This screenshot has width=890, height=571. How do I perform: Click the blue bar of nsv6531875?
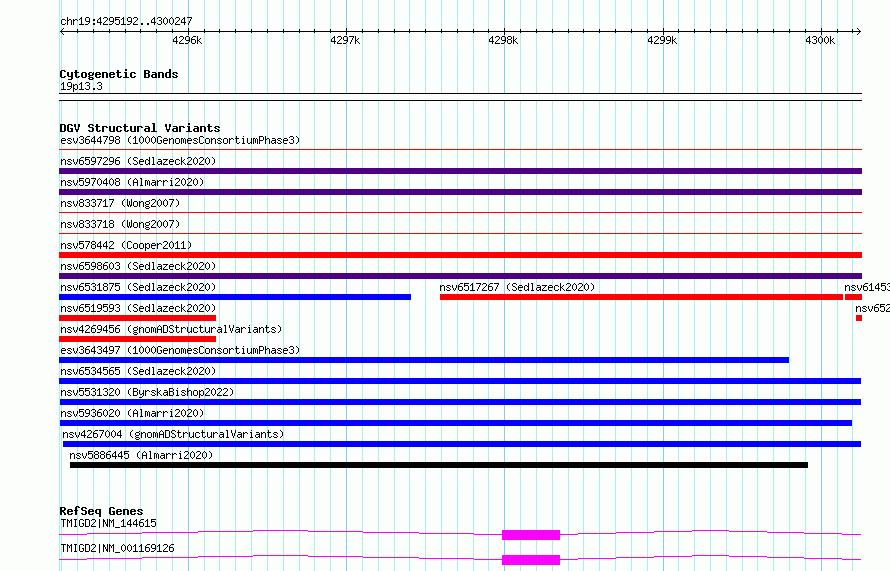235,297
